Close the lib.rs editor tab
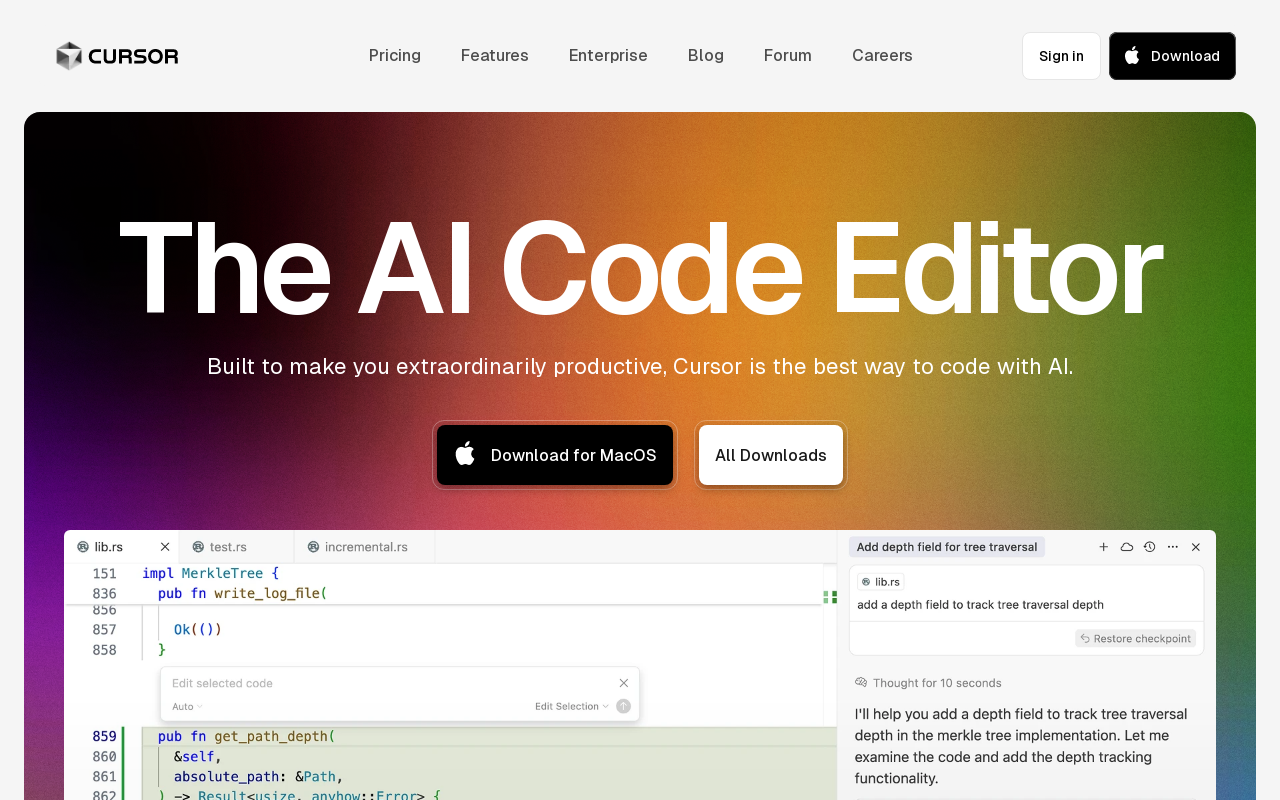Image resolution: width=1280 pixels, height=800 pixels. tap(165, 547)
